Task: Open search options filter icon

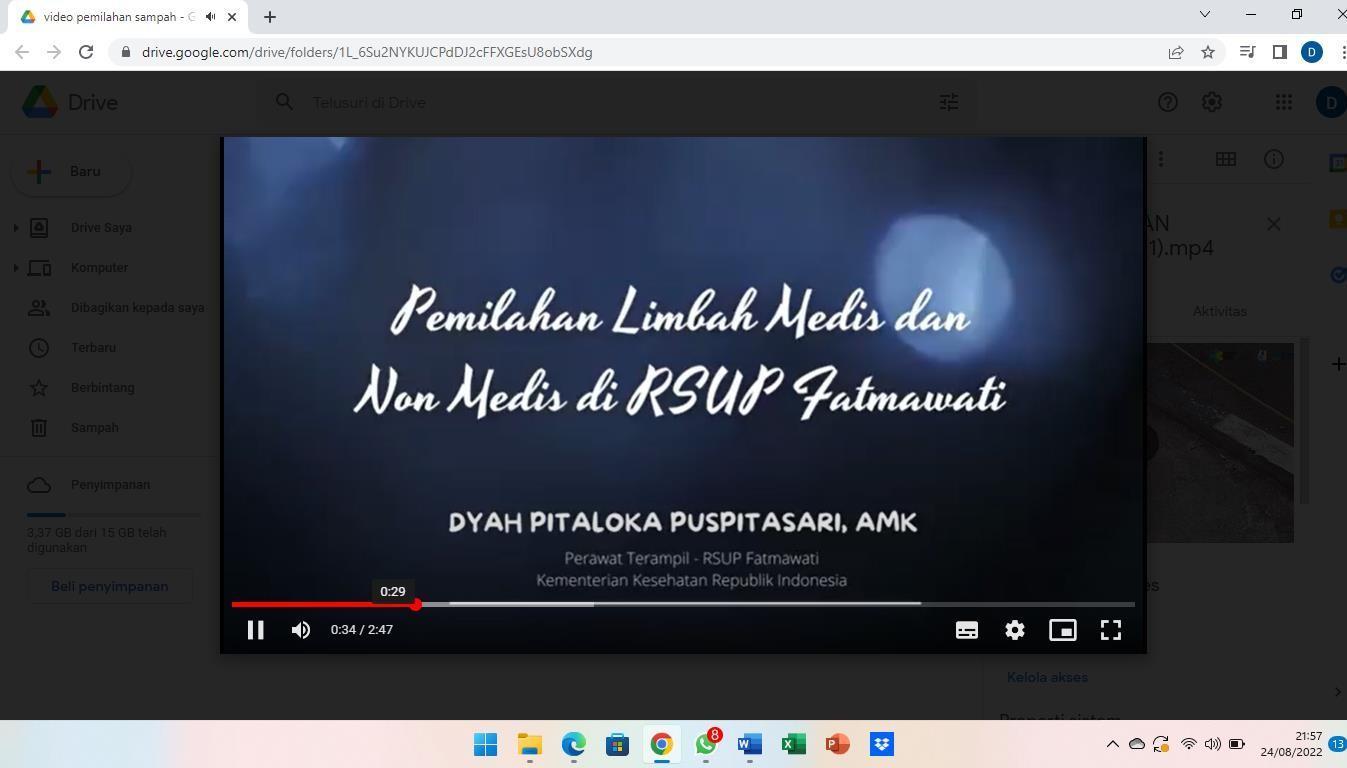Action: tap(949, 102)
